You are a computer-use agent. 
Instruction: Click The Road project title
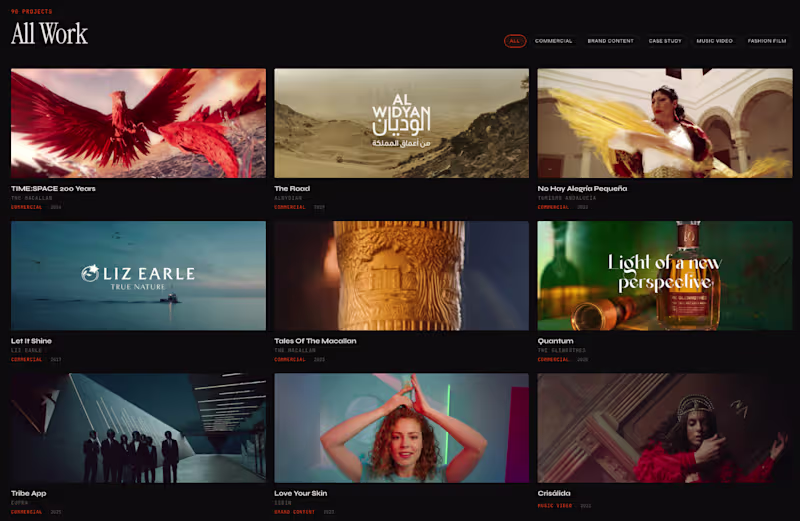(x=292, y=188)
